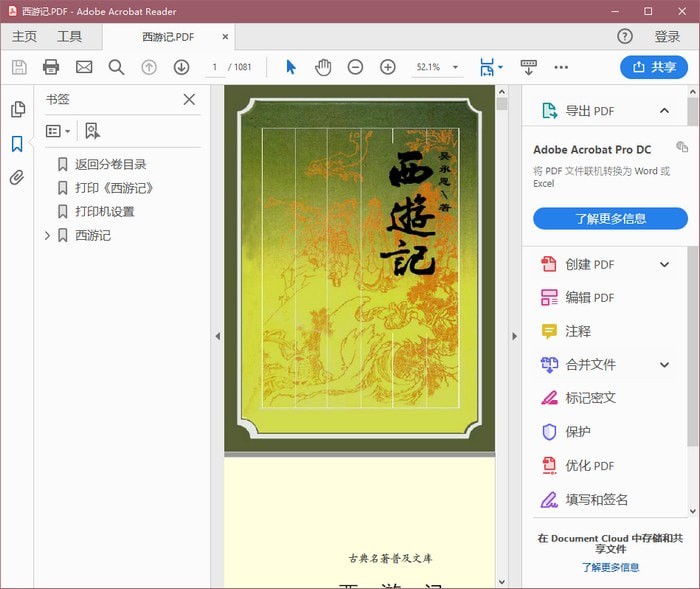Image resolution: width=700 pixels, height=589 pixels.
Task: Open the 填写和签名 tool
Action: 584,499
